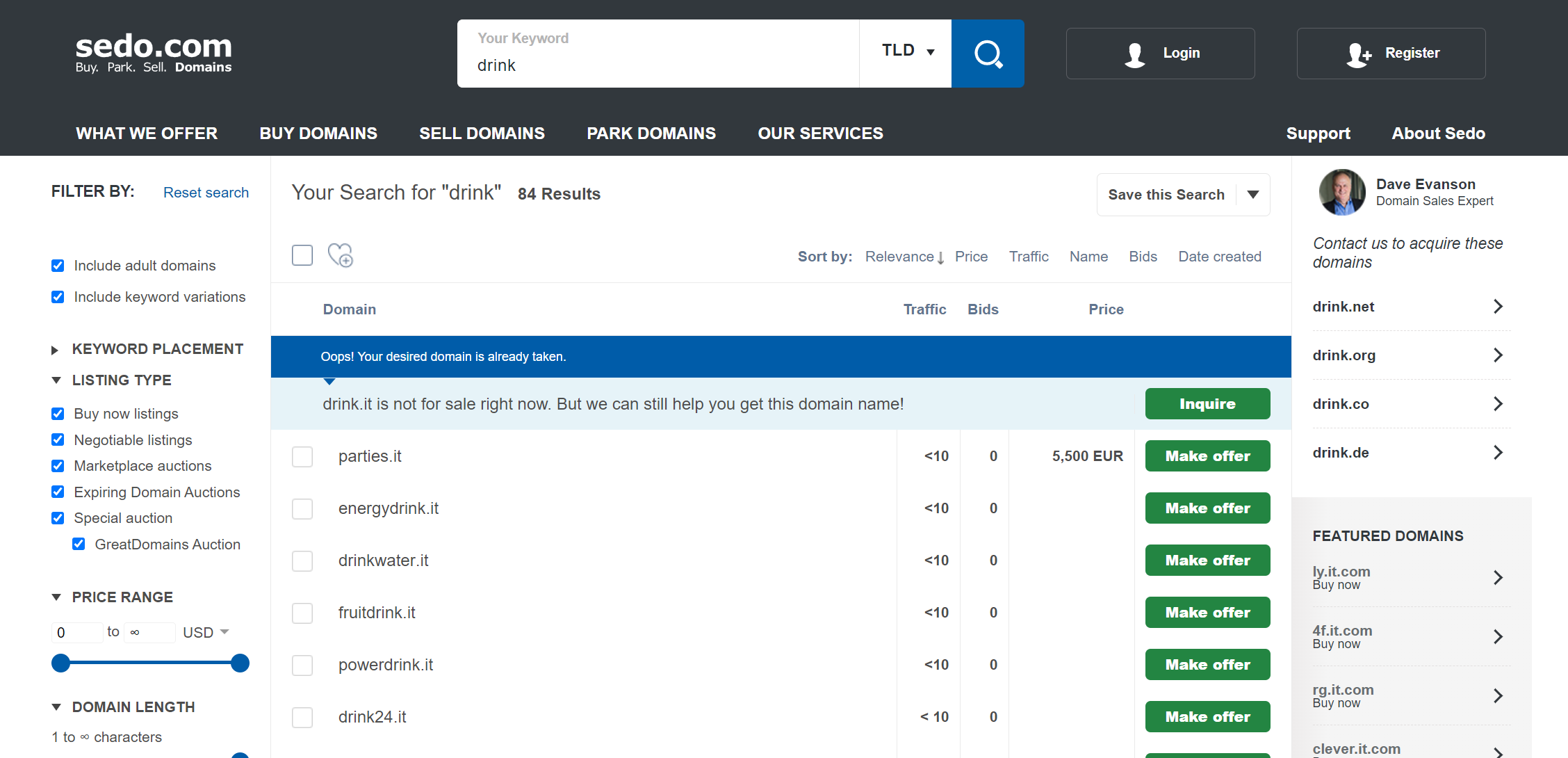
Task: Tick the checkbox for parties.it
Action: coord(302,457)
